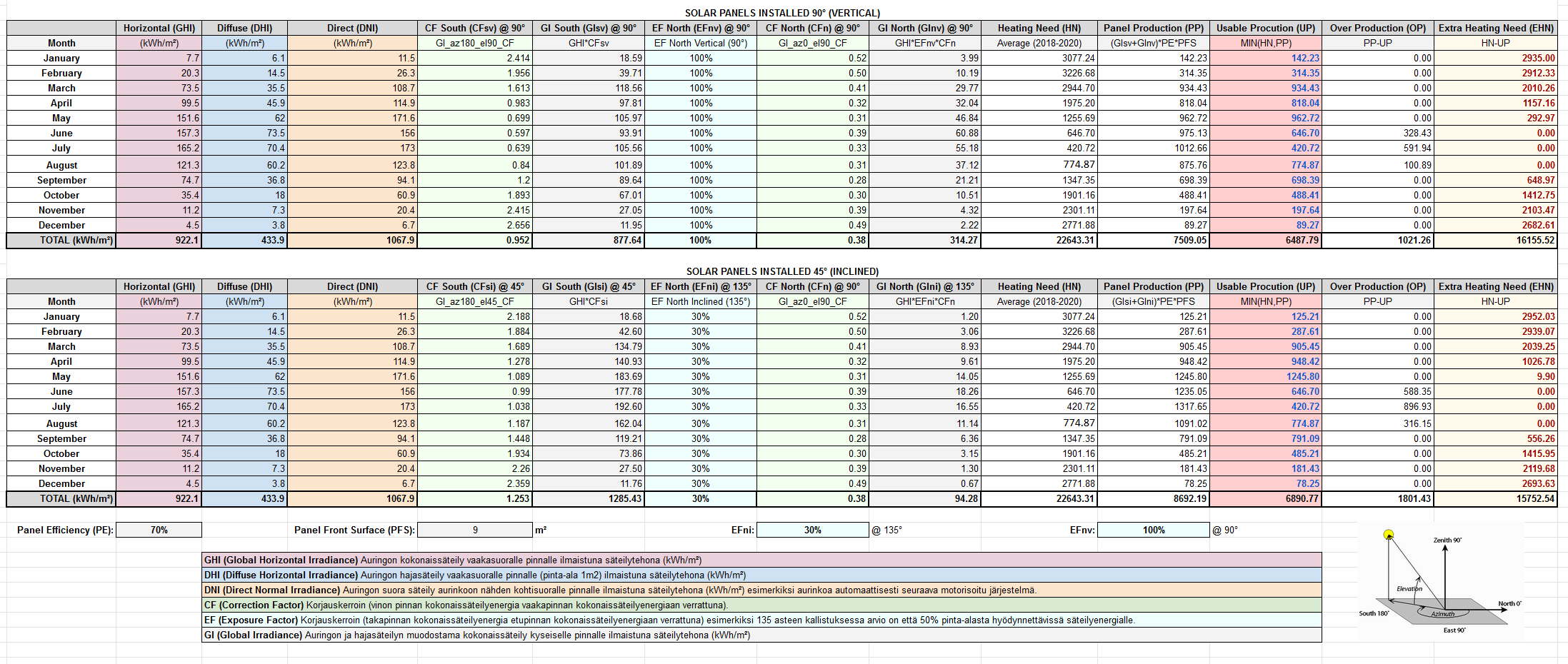Click the pink GHI definition legend row
Image resolution: width=1568 pixels, height=664 pixels.
[761, 560]
